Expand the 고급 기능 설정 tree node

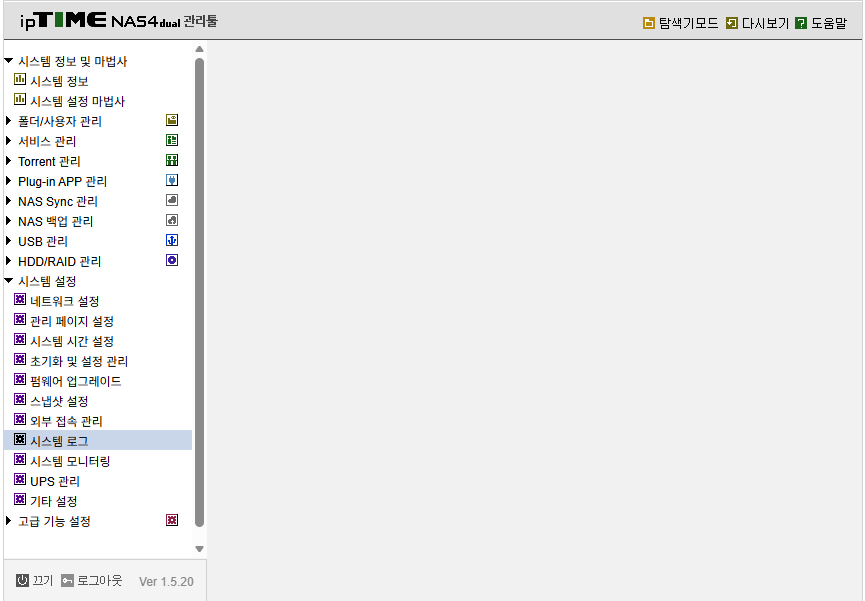pos(8,520)
